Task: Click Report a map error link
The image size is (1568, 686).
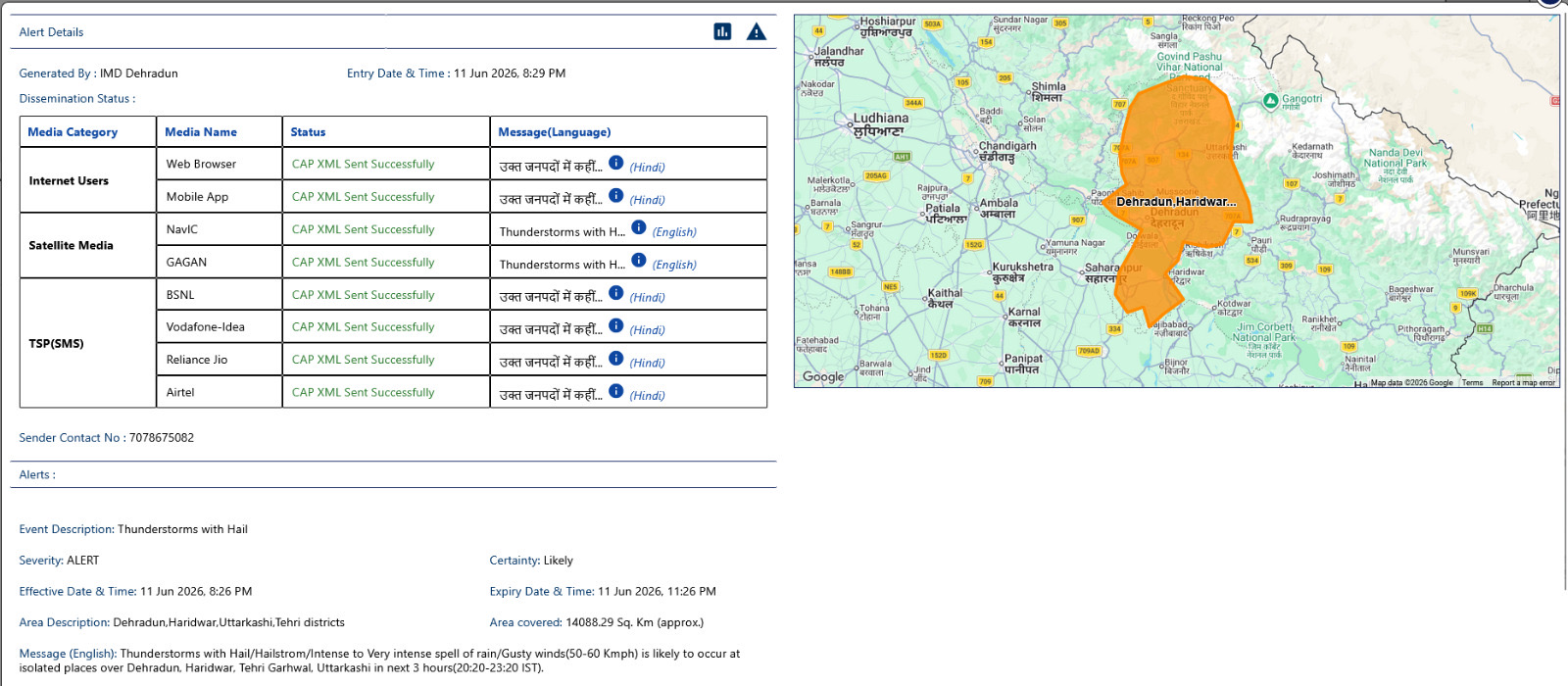Action: pos(1523,383)
